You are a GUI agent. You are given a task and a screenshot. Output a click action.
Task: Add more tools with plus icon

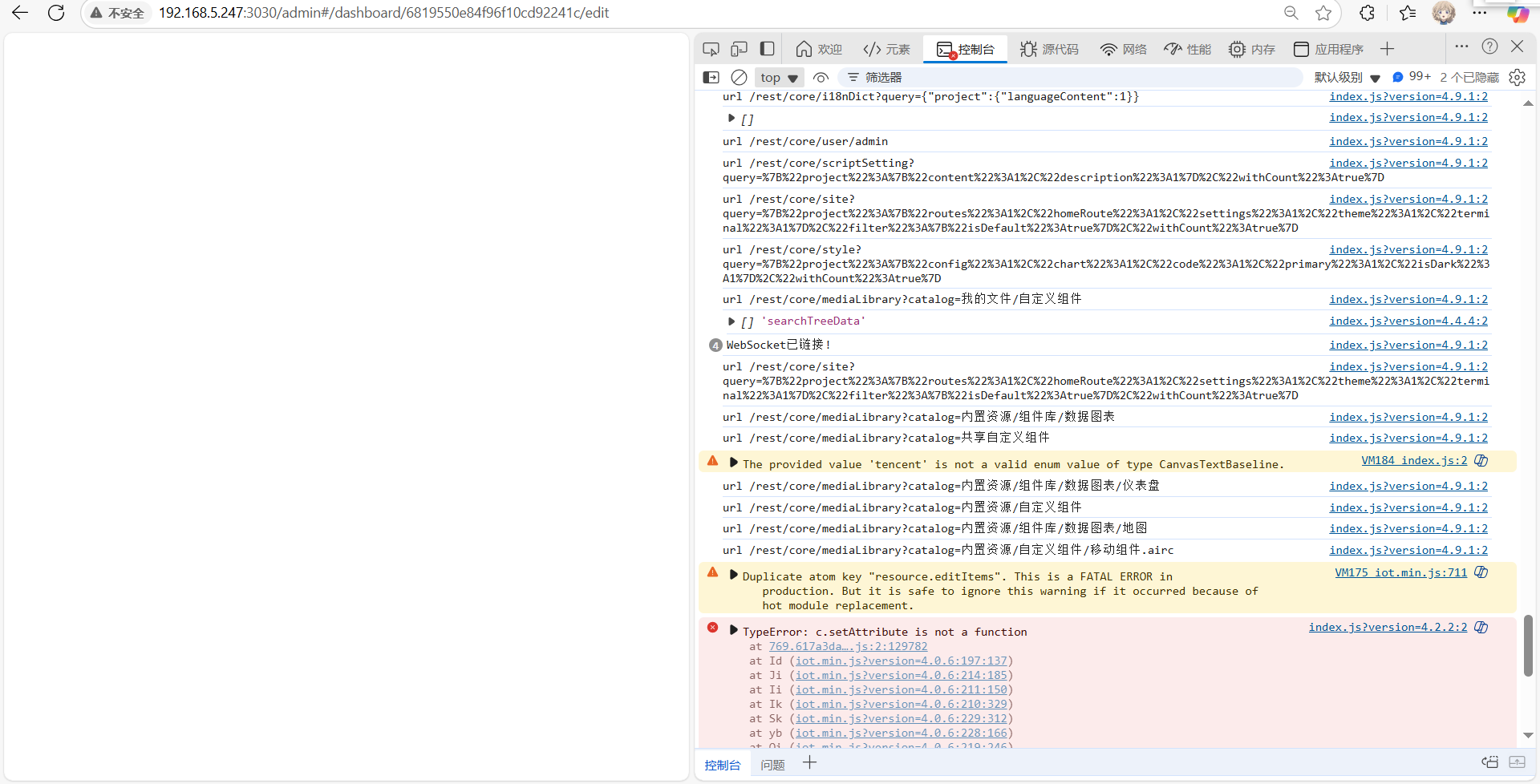tap(1387, 49)
